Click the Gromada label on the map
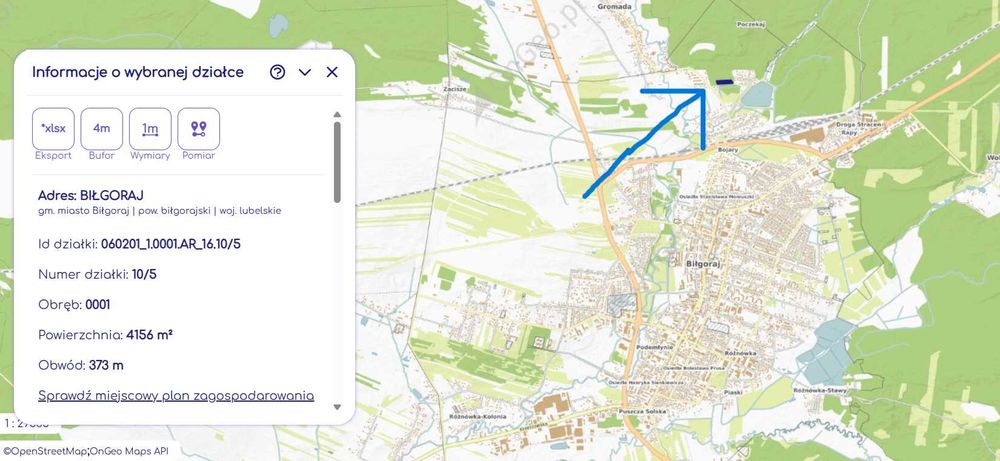This screenshot has width=1000, height=461. (x=614, y=7)
